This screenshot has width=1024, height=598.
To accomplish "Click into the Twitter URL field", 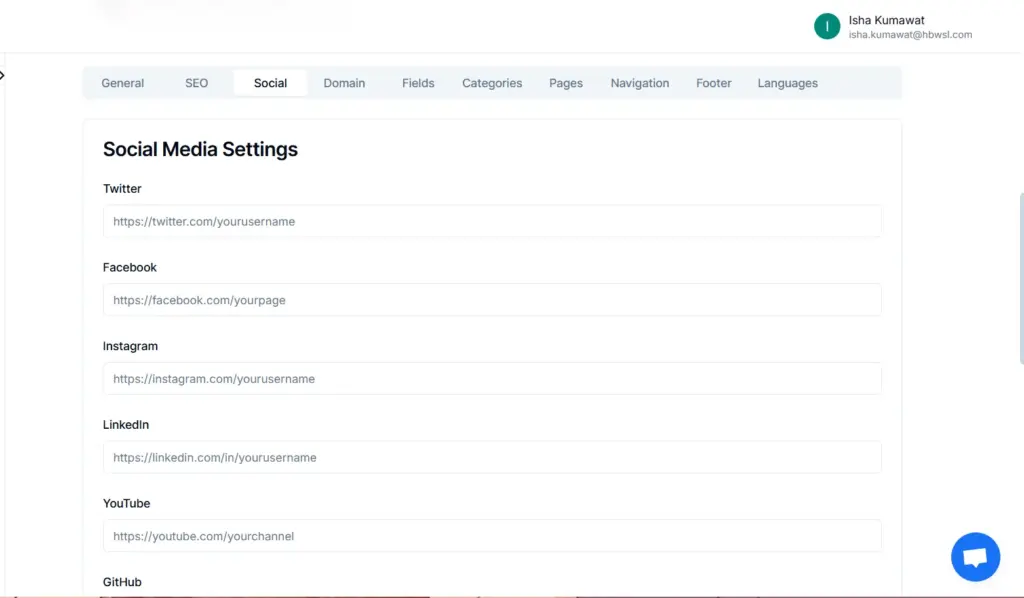I will [492, 221].
